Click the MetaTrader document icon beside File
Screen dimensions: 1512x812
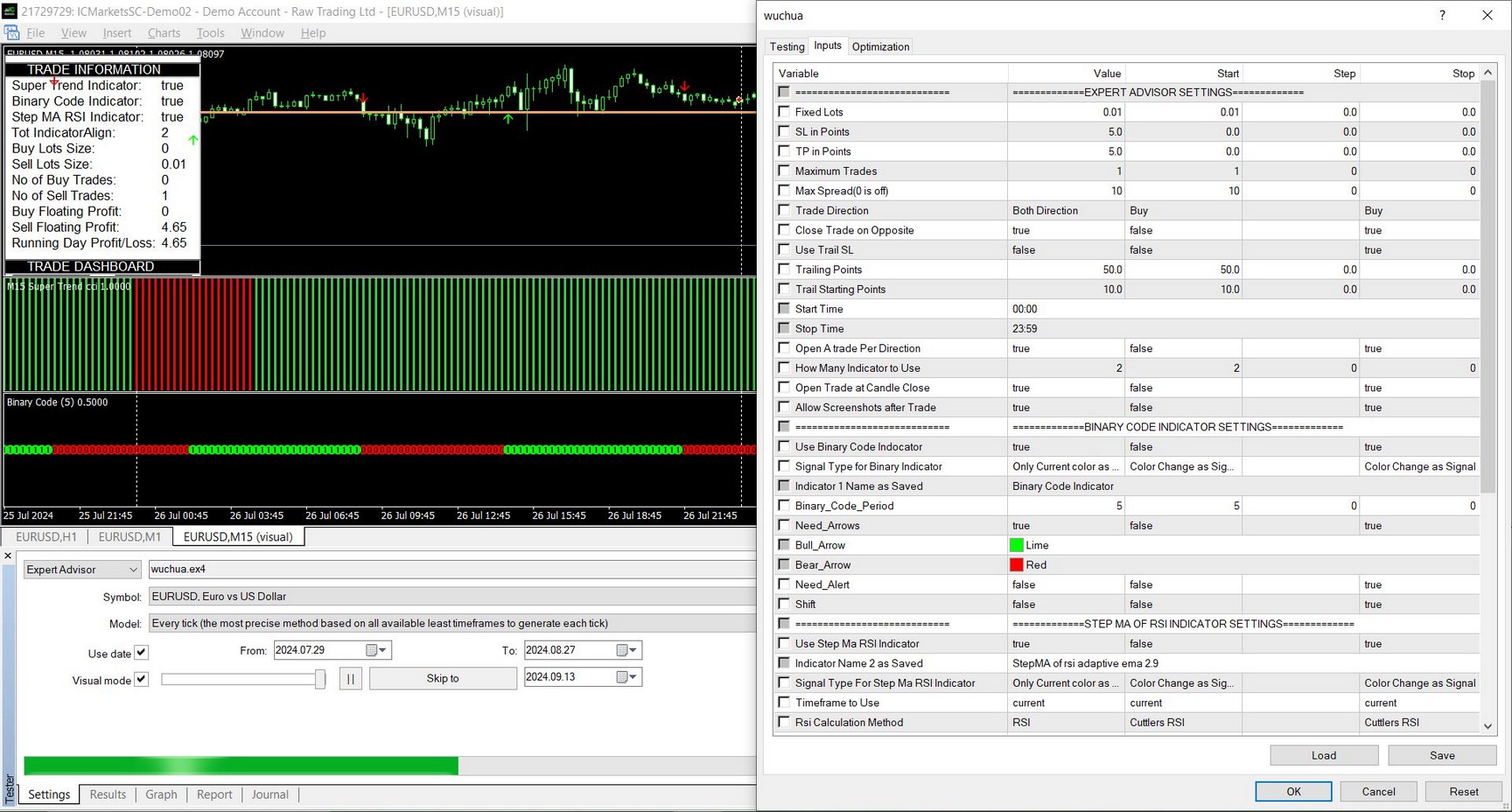click(x=12, y=32)
